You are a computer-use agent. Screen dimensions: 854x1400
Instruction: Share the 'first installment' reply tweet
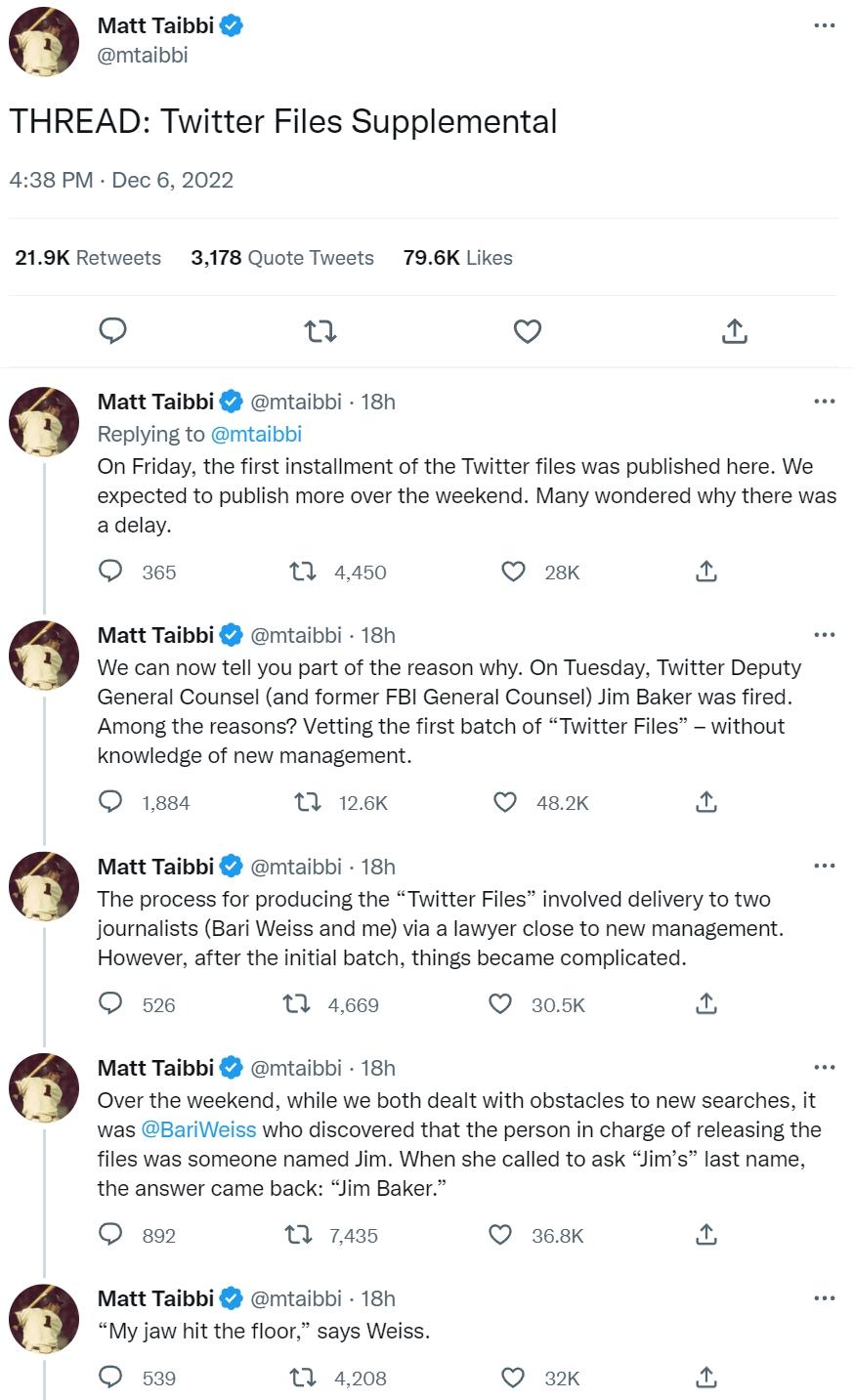click(x=705, y=572)
